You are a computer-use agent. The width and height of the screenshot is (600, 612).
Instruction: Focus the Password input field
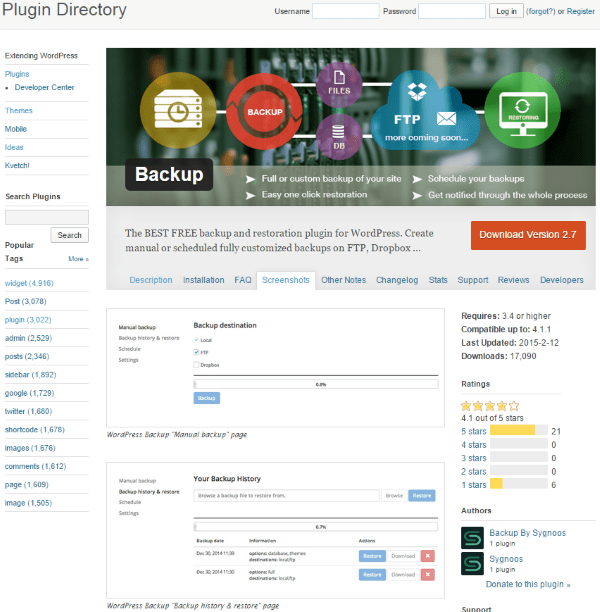click(452, 11)
